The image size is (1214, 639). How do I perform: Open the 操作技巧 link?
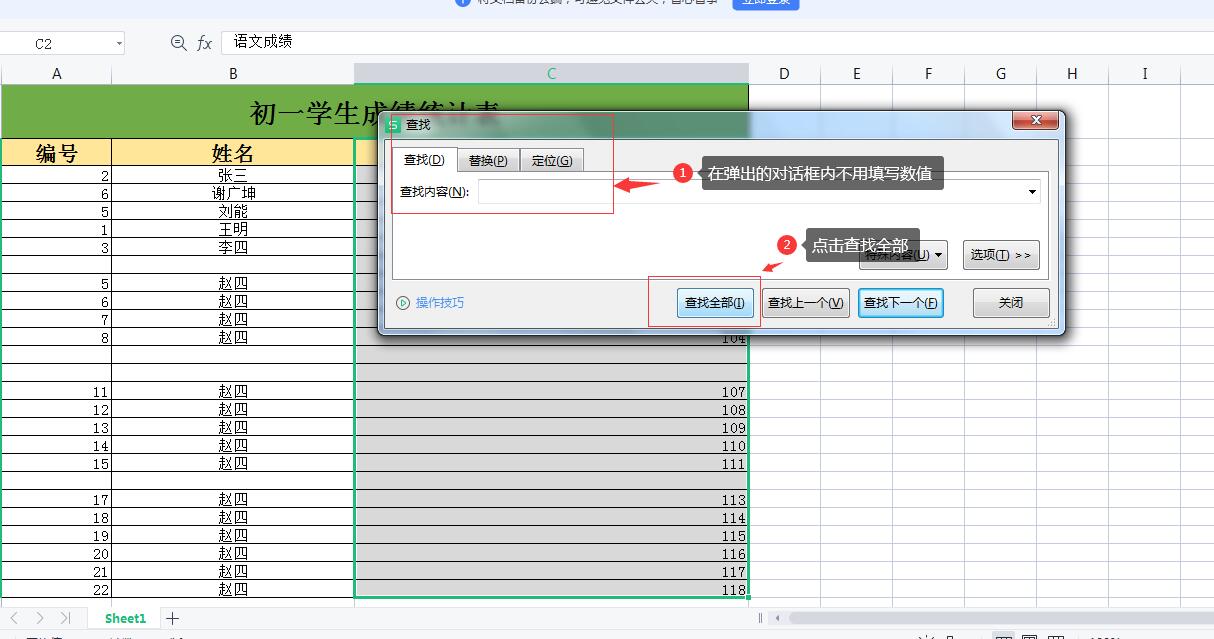(x=440, y=303)
